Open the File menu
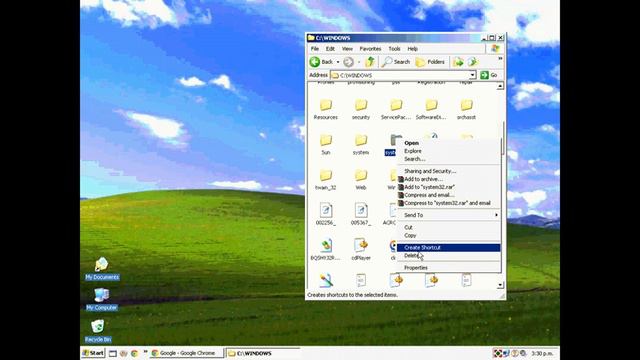 click(315, 49)
